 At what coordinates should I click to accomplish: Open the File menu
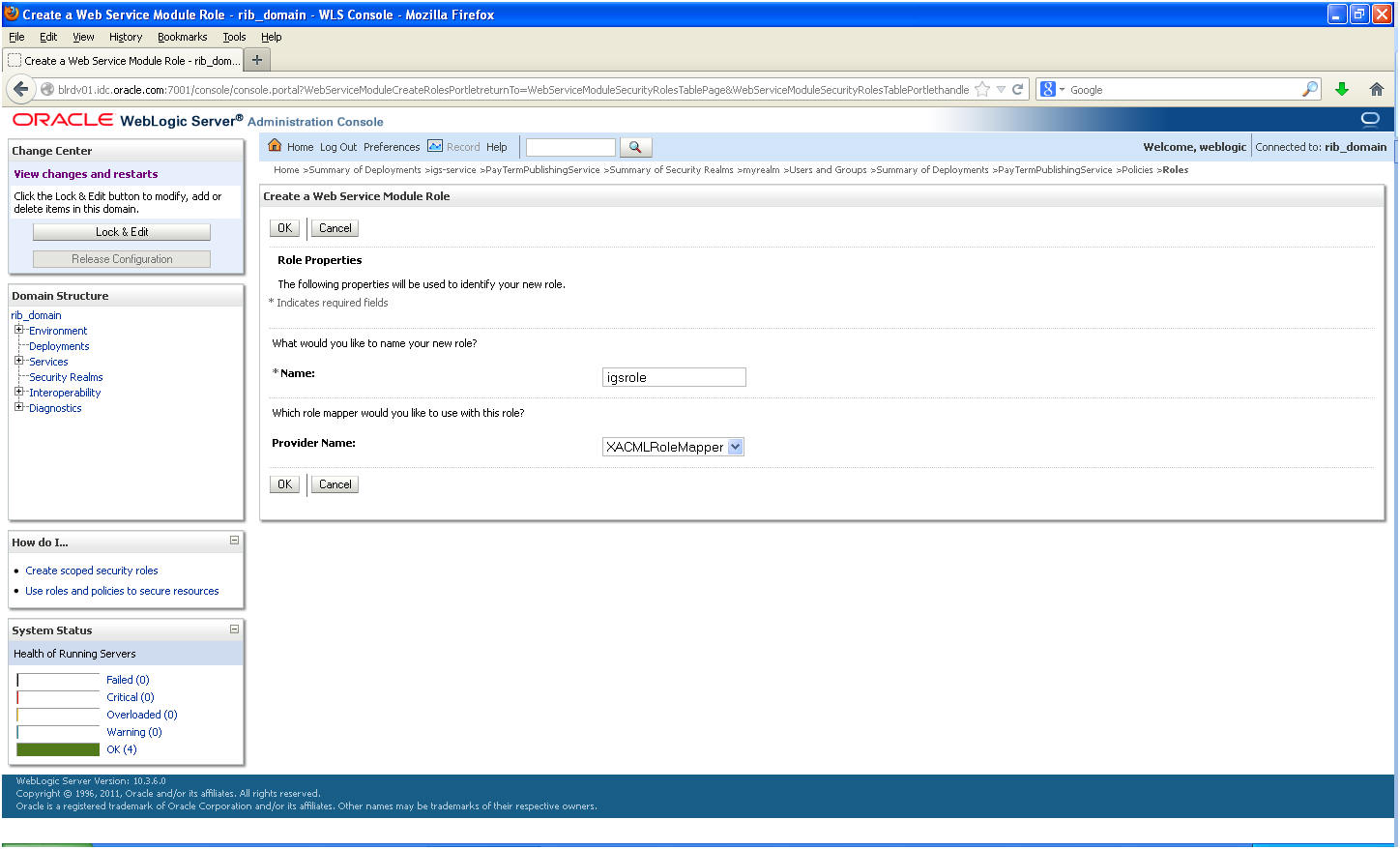click(x=16, y=37)
